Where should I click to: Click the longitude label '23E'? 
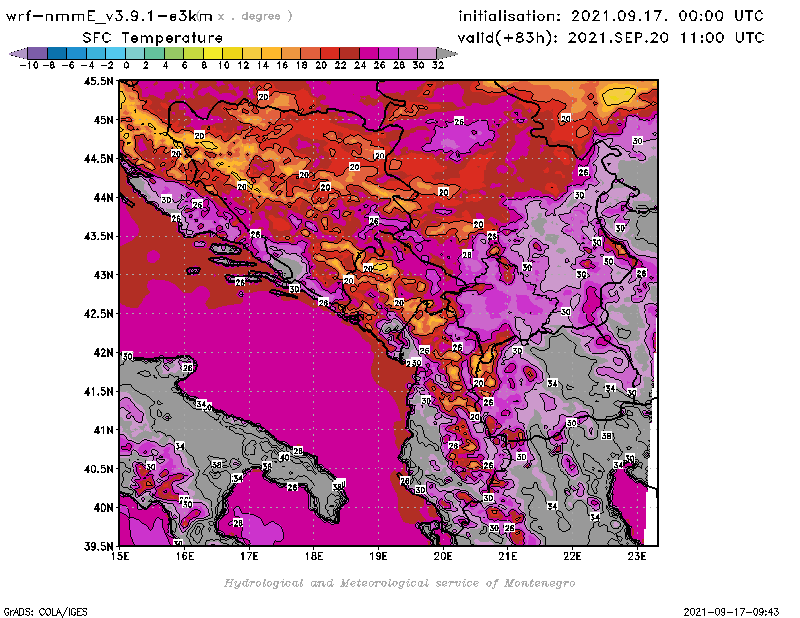click(637, 556)
